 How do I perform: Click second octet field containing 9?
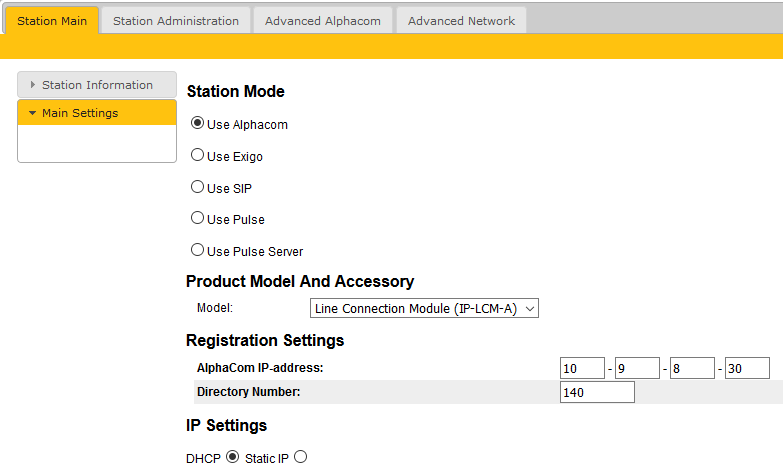click(x=637, y=368)
